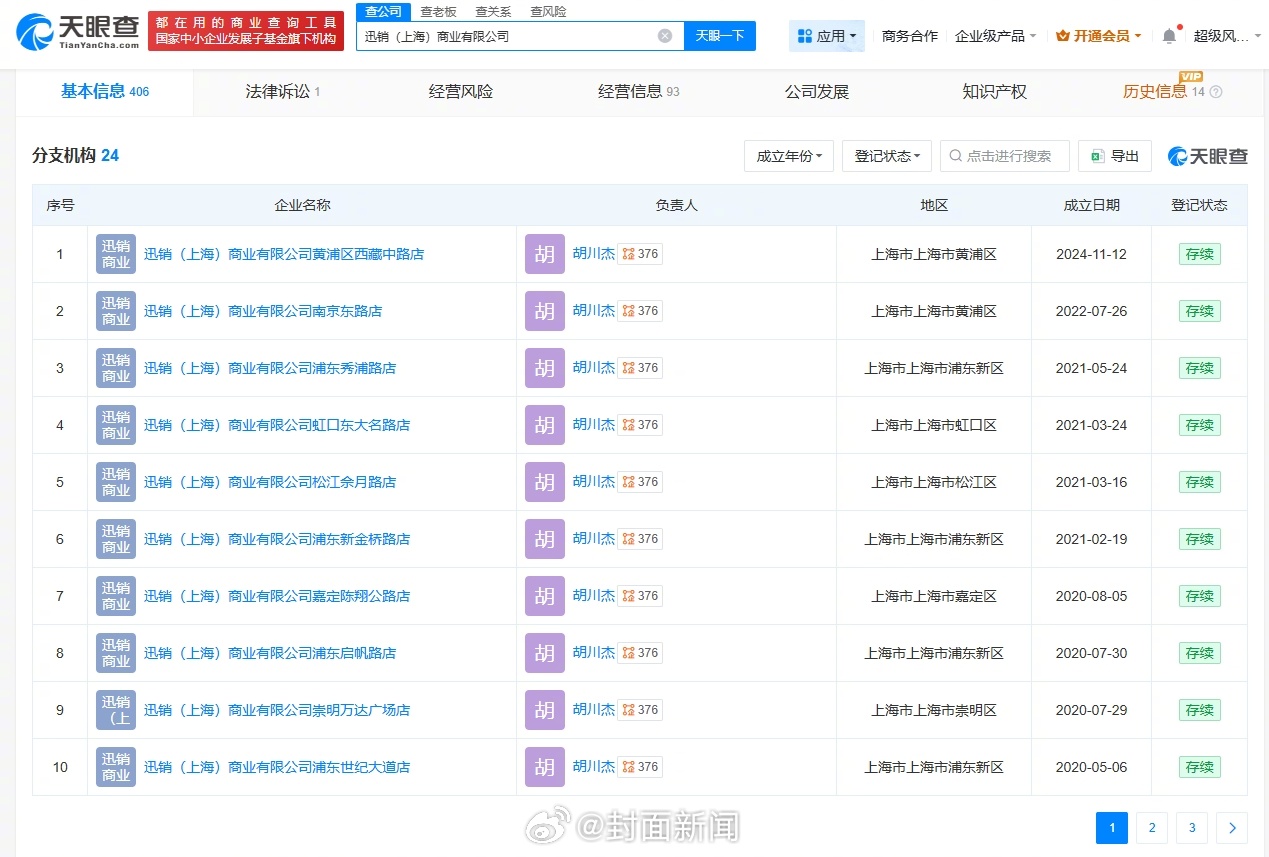Expand the 成立年份 filter dropdown

tap(788, 156)
